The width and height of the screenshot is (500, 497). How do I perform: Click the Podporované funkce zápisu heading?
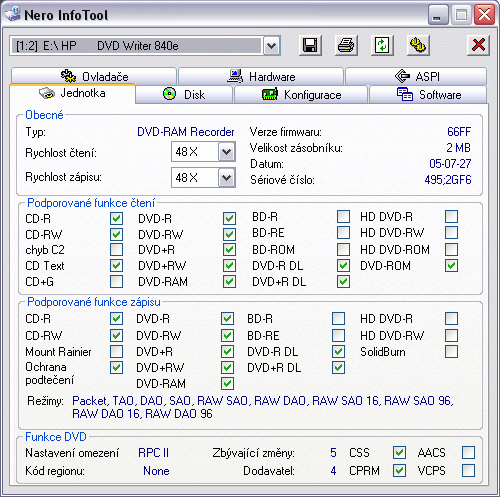pos(94,302)
